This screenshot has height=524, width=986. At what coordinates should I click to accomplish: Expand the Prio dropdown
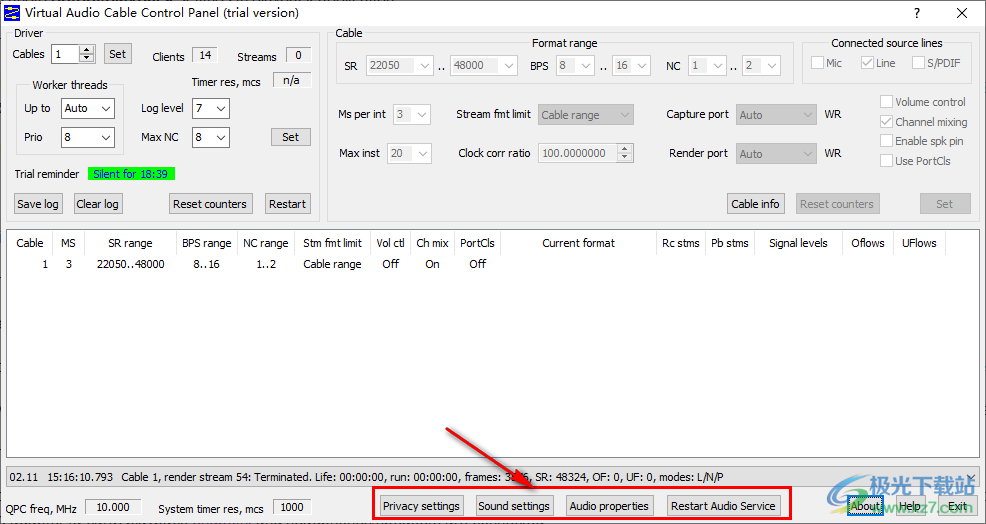[x=88, y=137]
